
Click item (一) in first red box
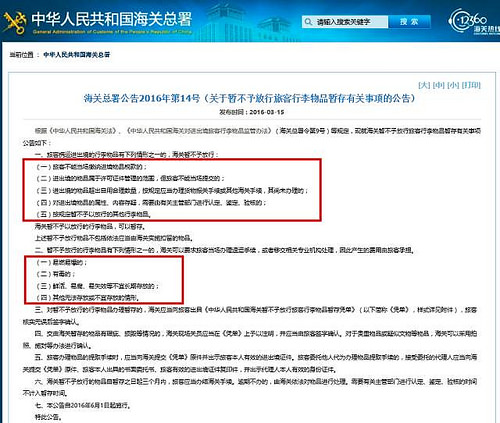91,167
